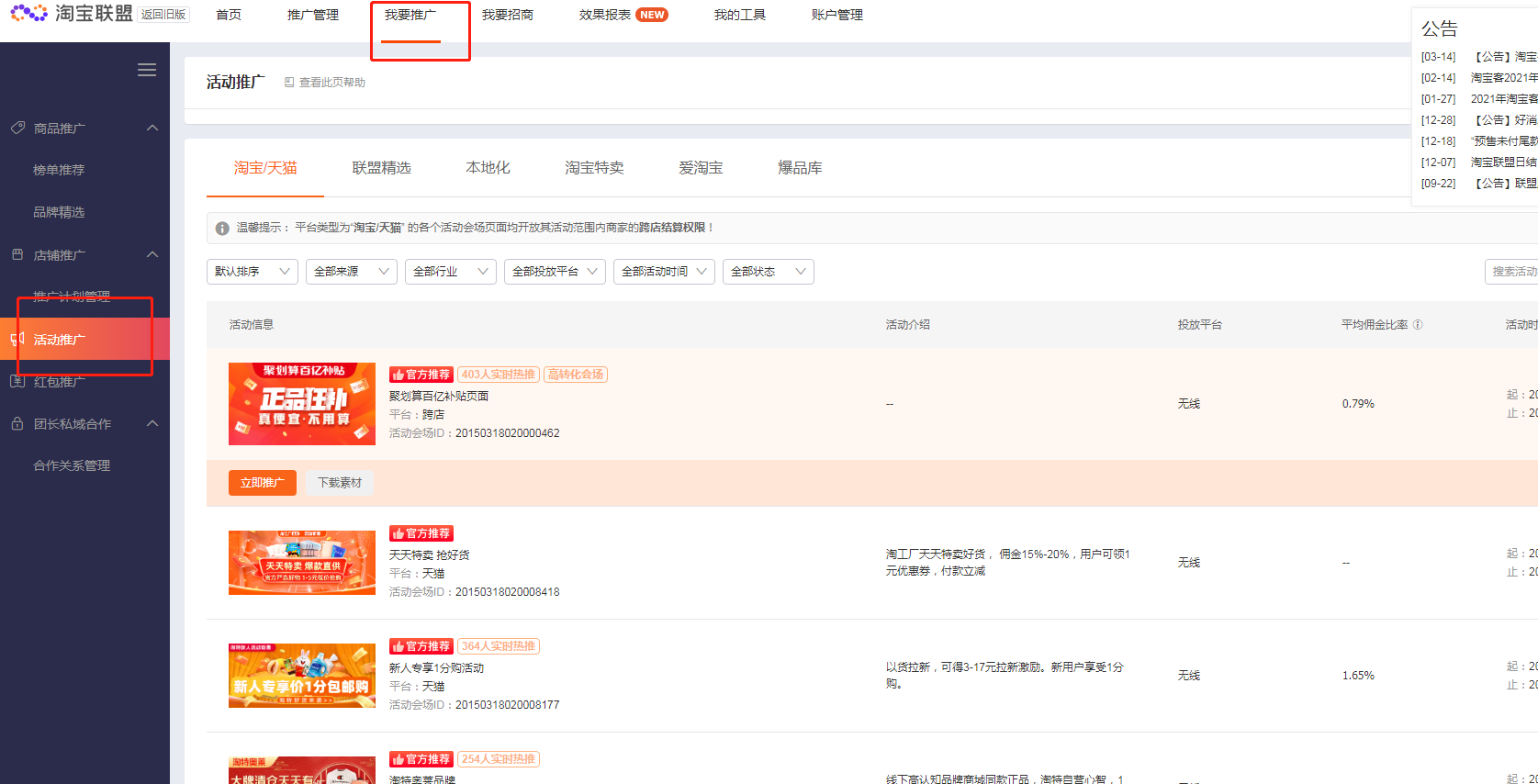
Task: Open 效果报表 in top navigation
Action: point(605,15)
